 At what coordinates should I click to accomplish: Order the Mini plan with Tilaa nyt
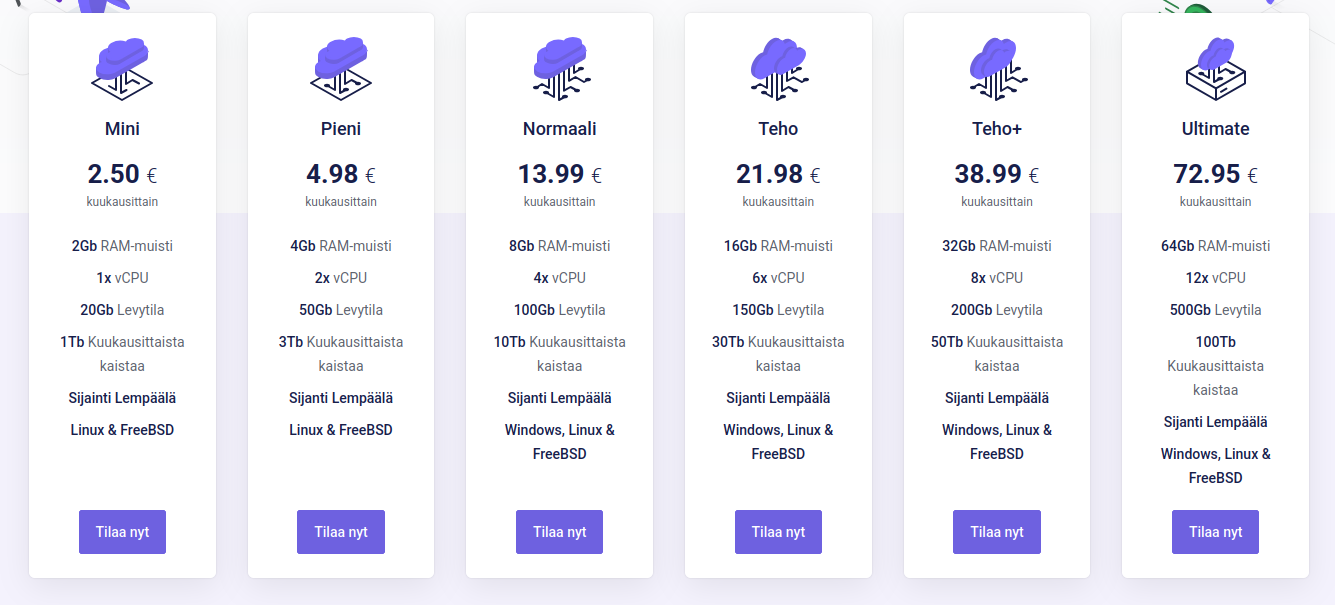click(x=122, y=532)
